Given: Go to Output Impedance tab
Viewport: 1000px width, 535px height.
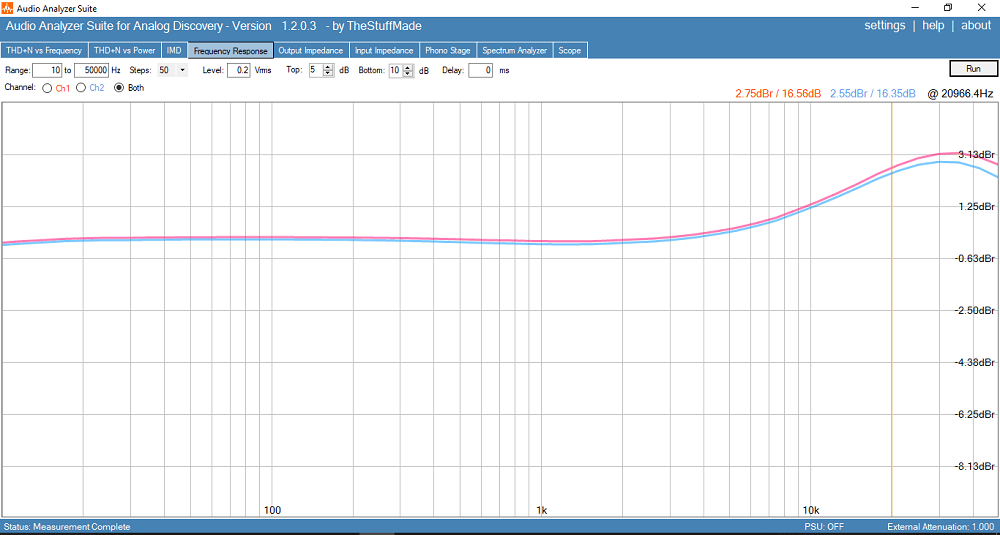Looking at the screenshot, I should click(x=311, y=50).
